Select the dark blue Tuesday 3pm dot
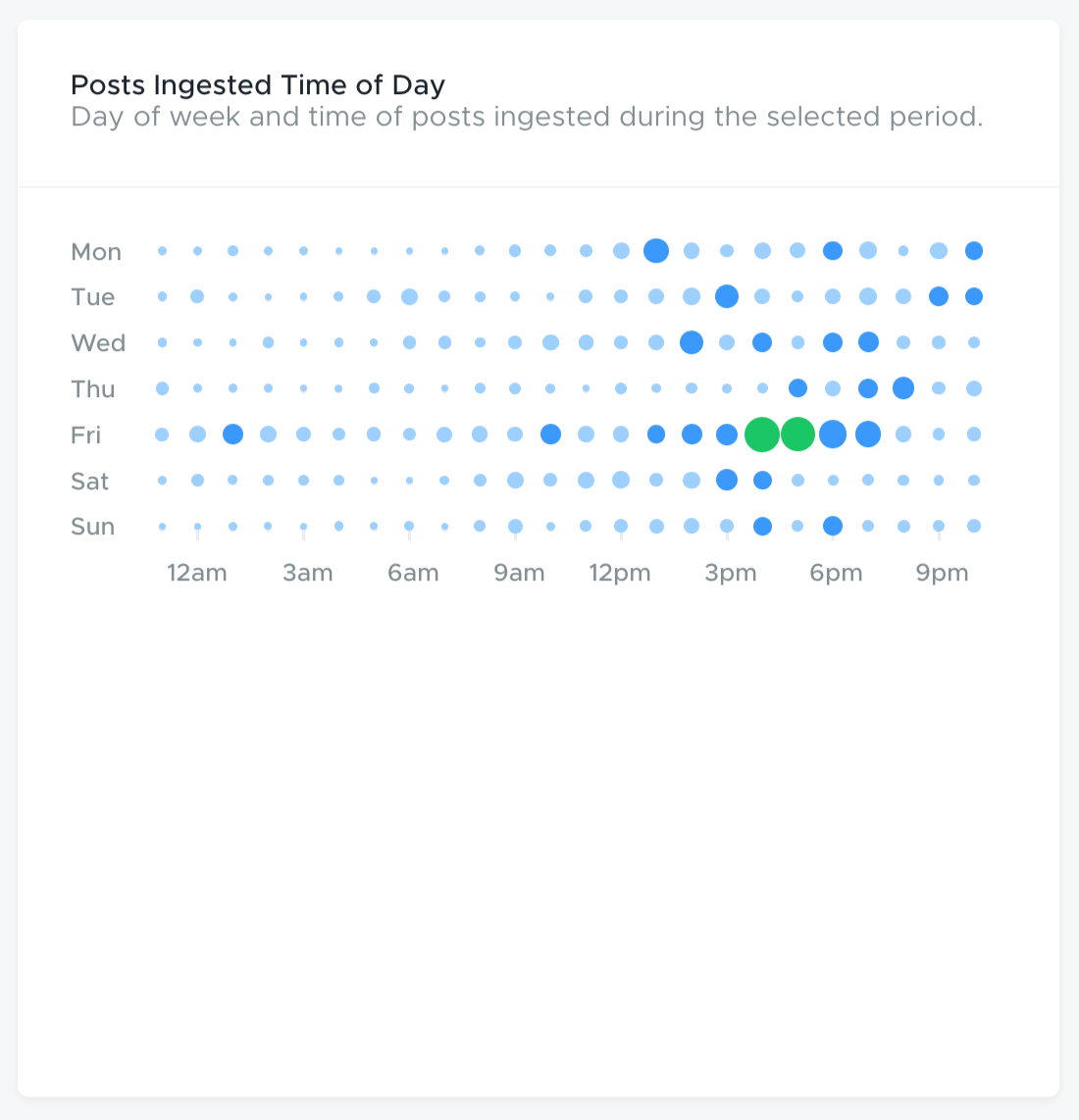 727,296
